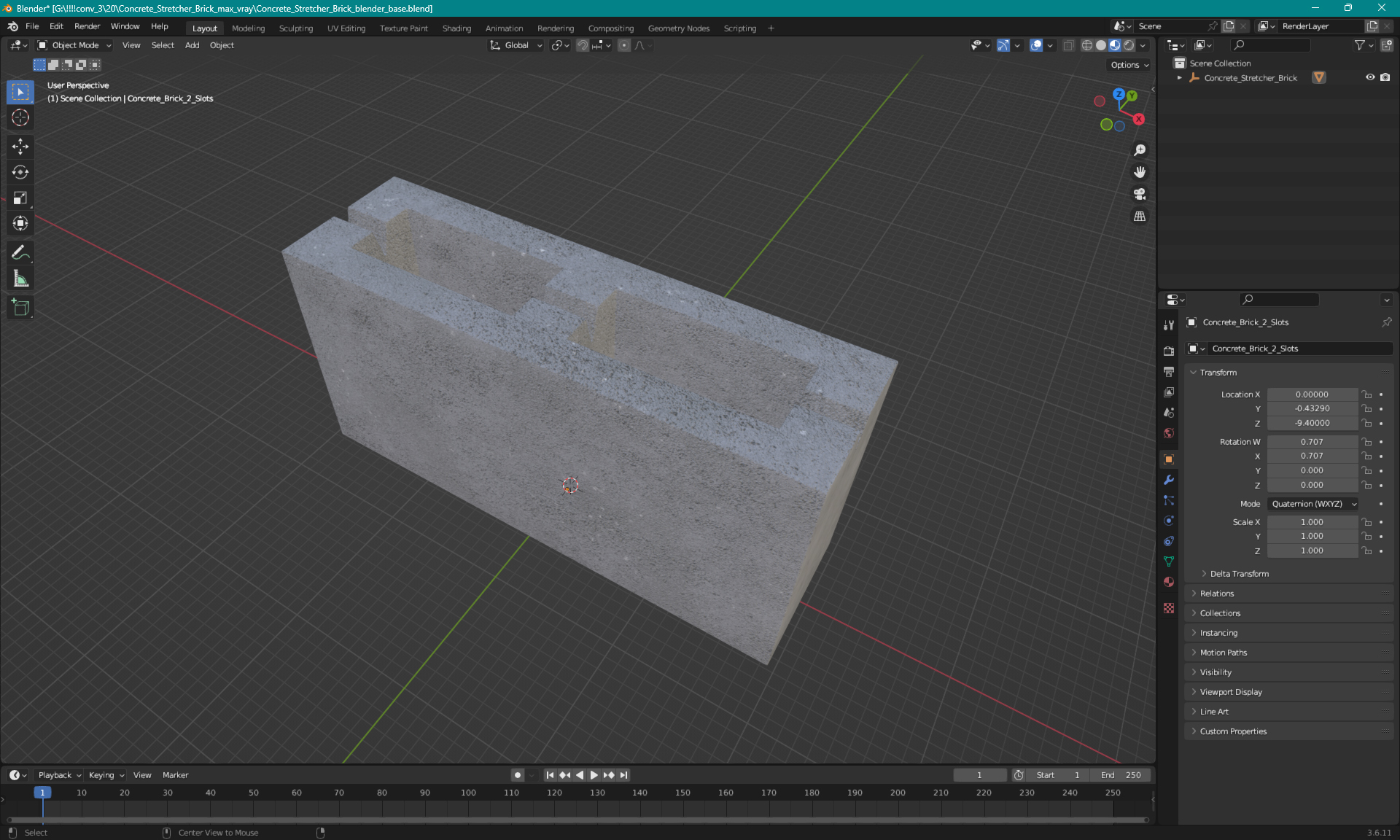
Task: Toggle camera view icon
Action: point(1140,194)
